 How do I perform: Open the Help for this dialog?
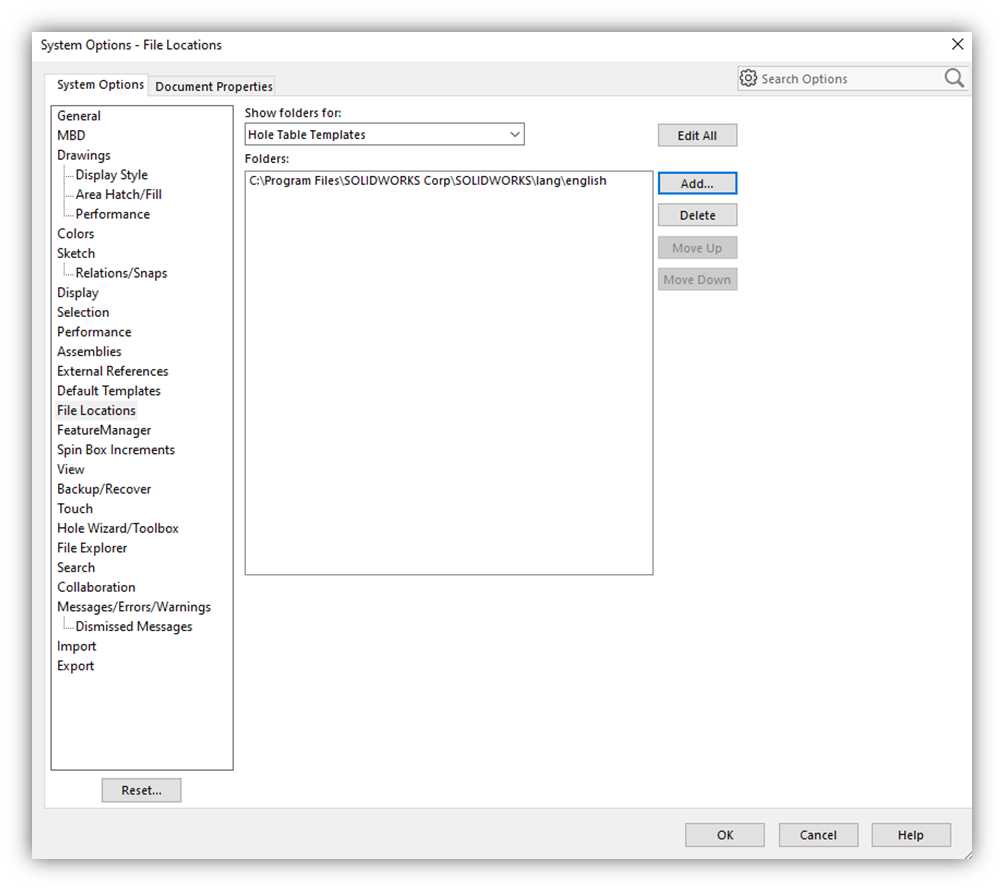[x=911, y=834]
